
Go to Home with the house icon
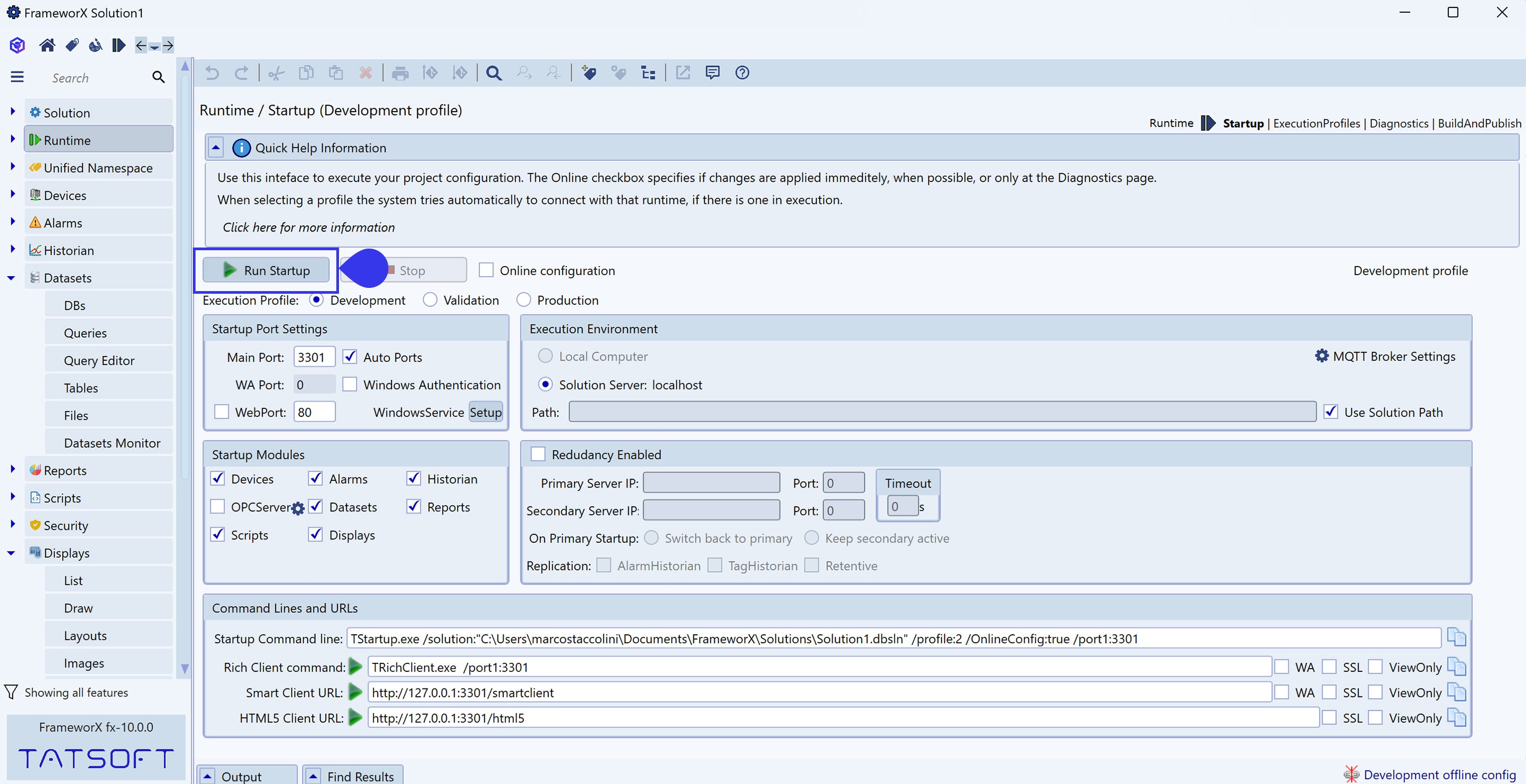coord(47,45)
